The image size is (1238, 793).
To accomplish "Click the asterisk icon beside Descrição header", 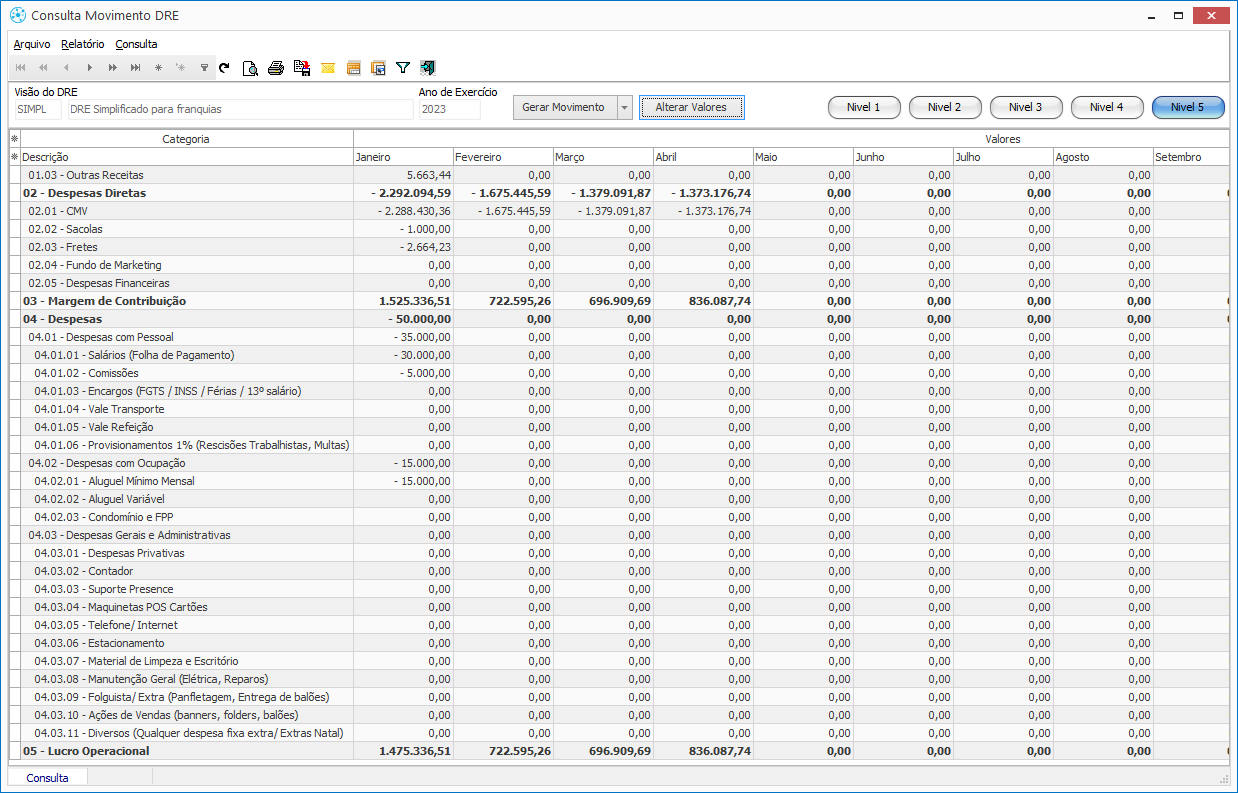I will (x=14, y=157).
